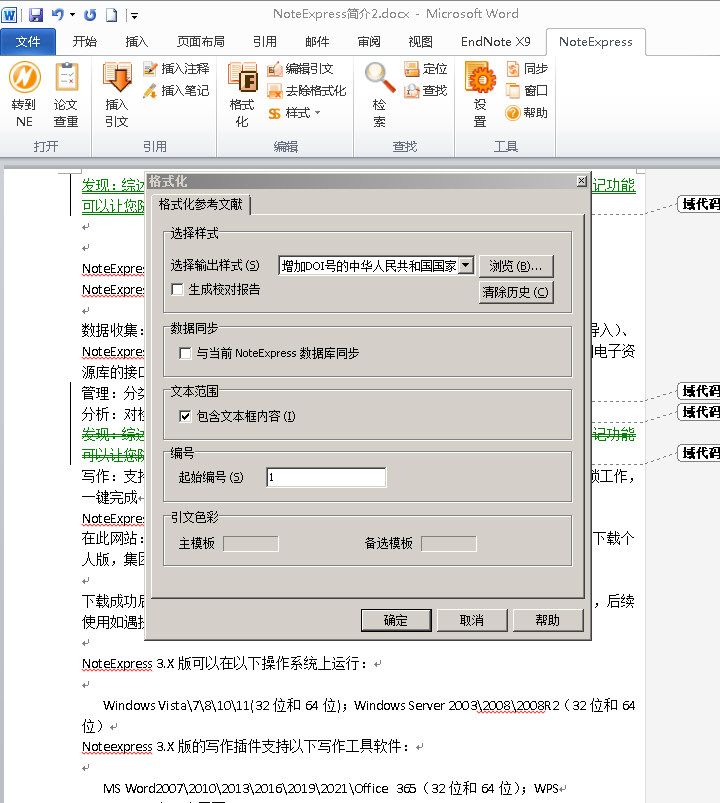Click the 格式化 format bibliography icon
Viewport: 720px width, 803px height.
tap(242, 94)
